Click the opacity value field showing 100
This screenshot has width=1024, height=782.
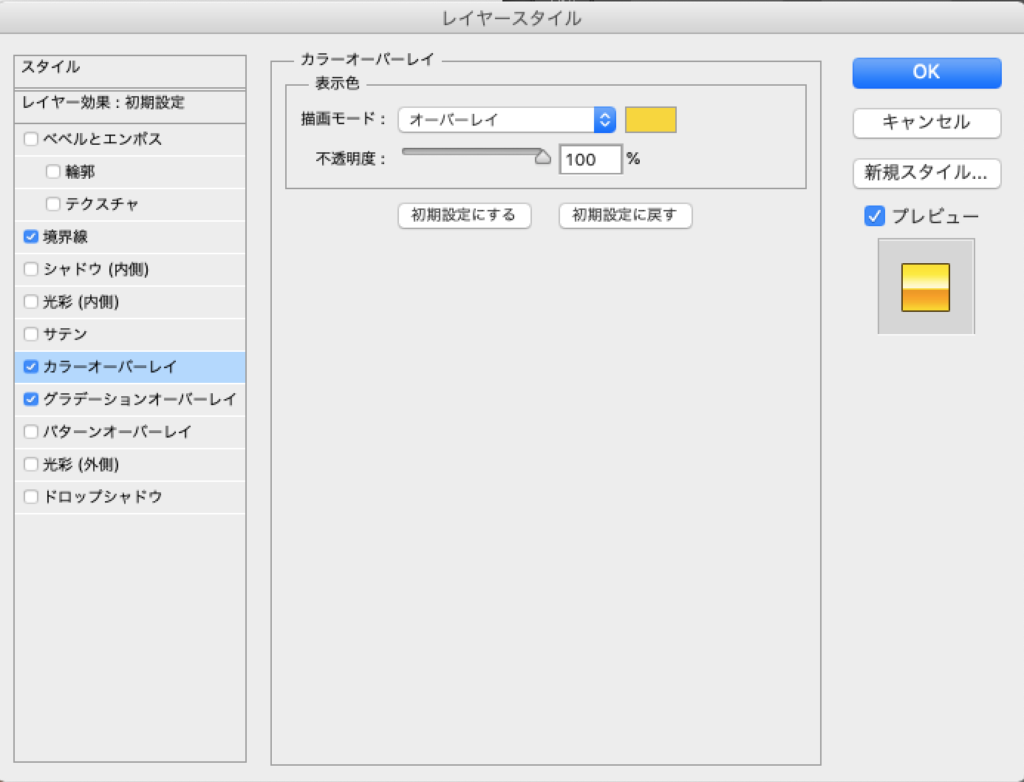coord(590,159)
